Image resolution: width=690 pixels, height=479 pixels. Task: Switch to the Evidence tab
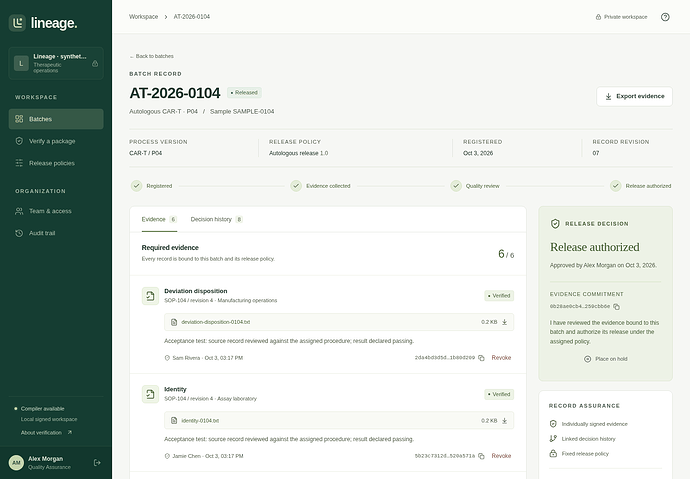(x=159, y=219)
